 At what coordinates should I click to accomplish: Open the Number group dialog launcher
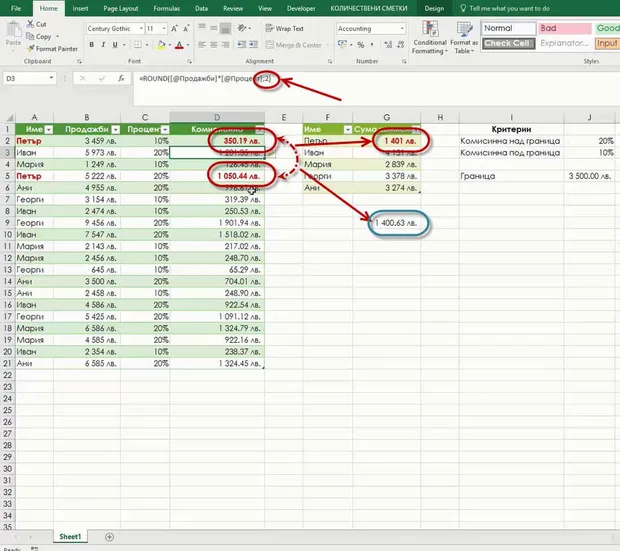click(404, 61)
